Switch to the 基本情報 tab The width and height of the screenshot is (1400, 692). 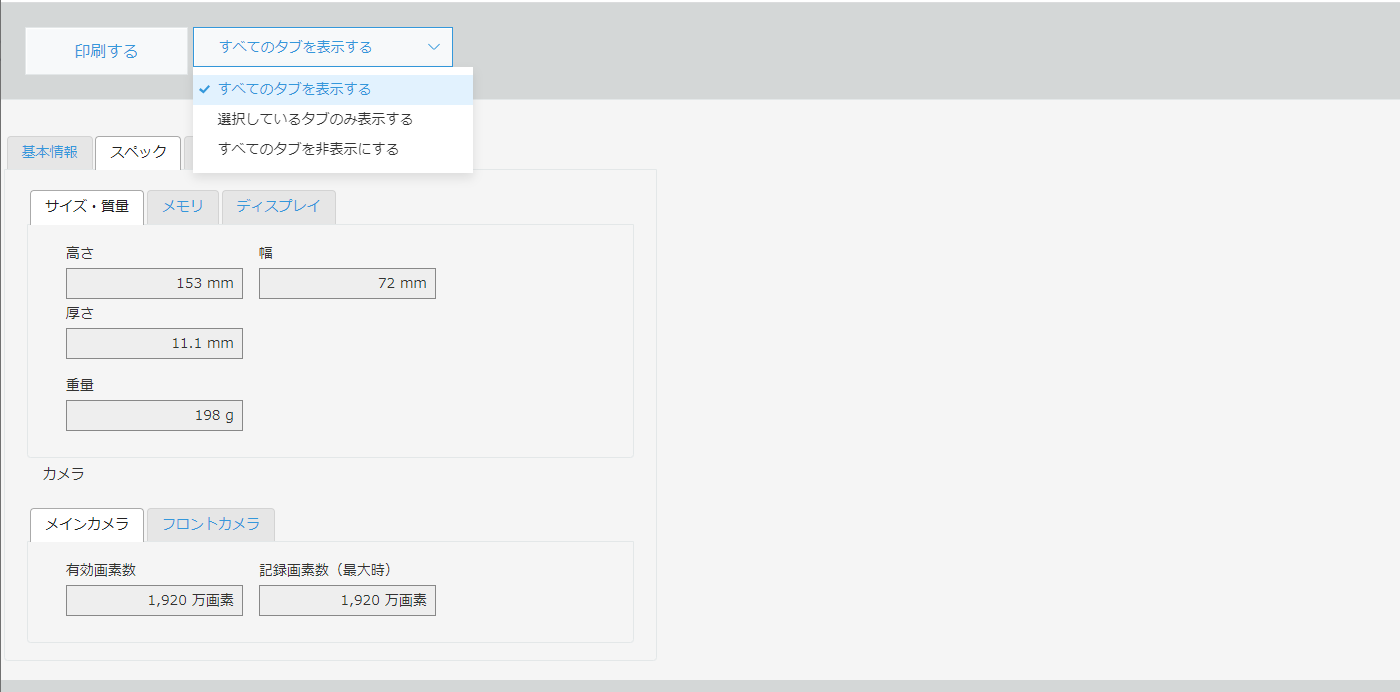coord(49,152)
